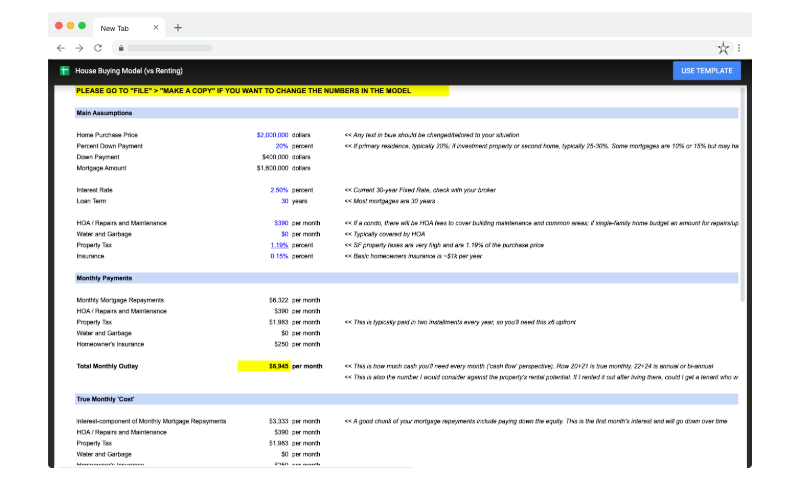Click note Typically covered by HOA
Viewport: 800px width, 480px height.
click(x=385, y=234)
